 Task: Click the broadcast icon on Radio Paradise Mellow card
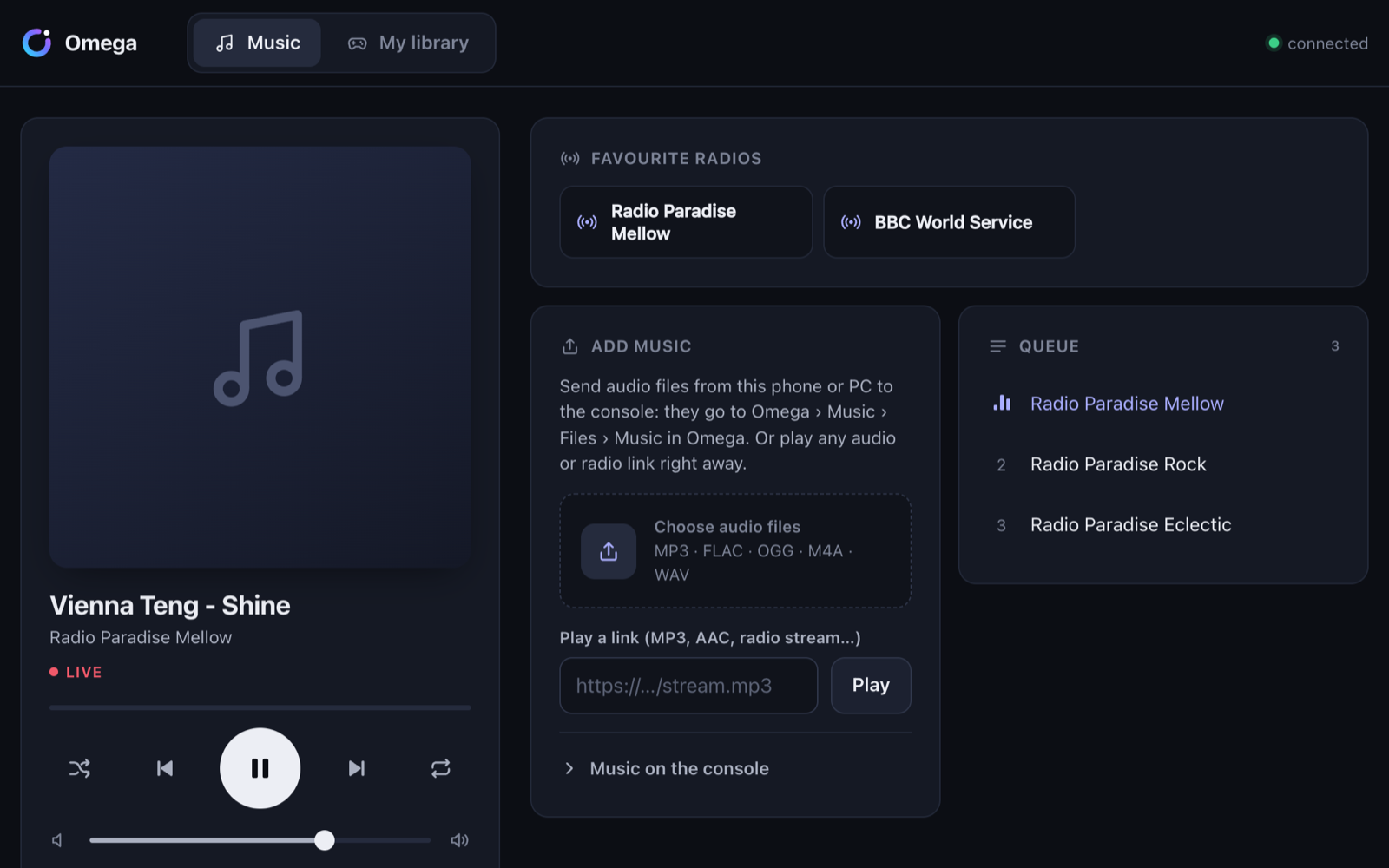(x=587, y=222)
